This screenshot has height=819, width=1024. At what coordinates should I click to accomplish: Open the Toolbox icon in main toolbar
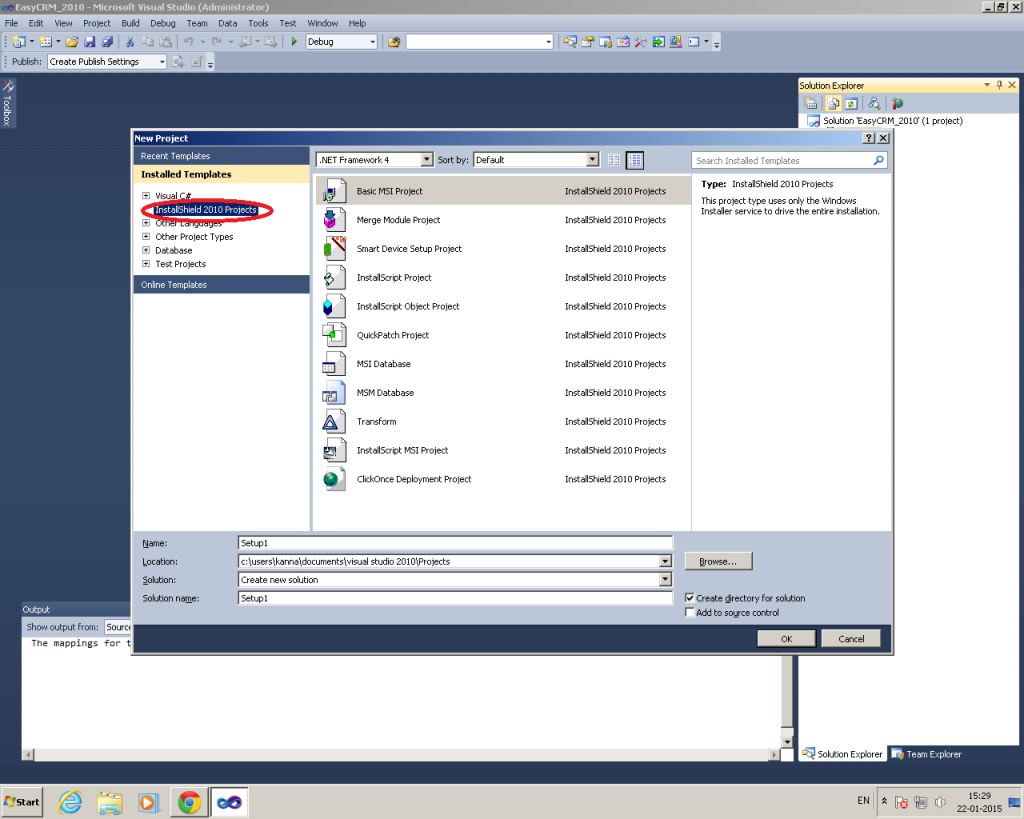click(640, 42)
